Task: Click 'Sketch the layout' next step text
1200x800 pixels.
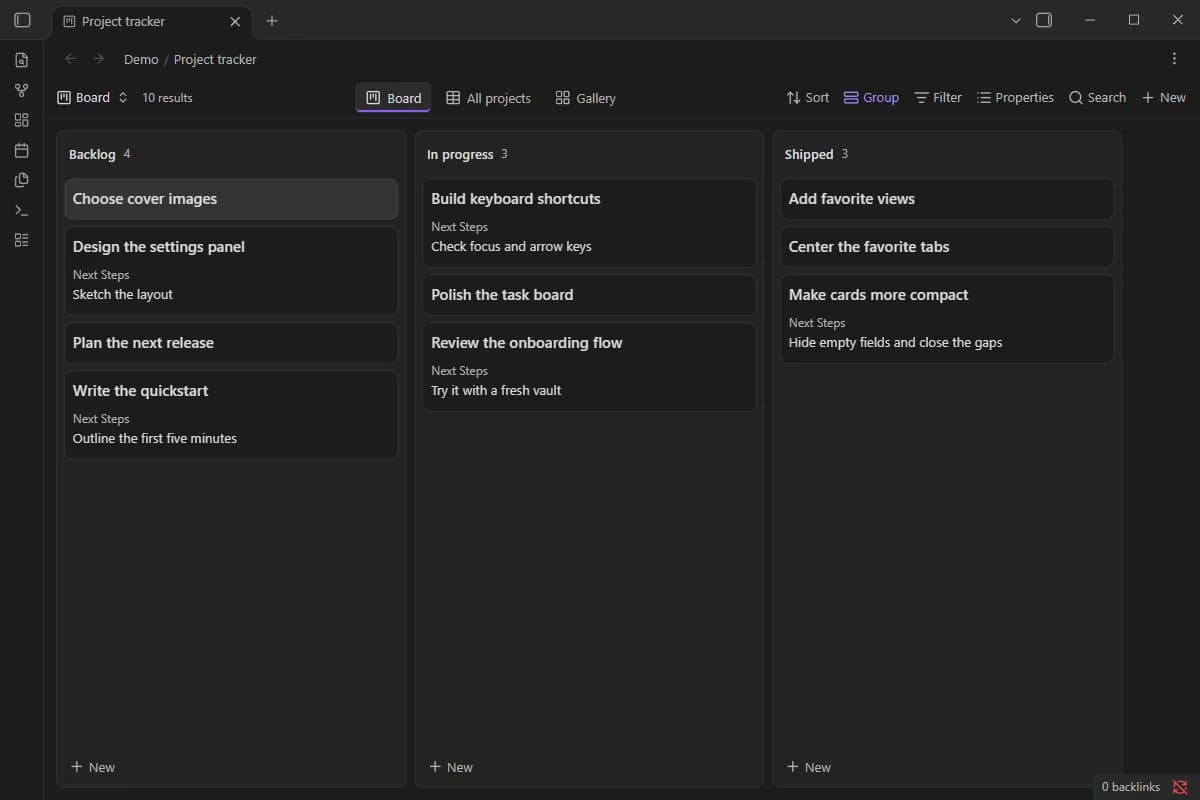Action: click(123, 295)
